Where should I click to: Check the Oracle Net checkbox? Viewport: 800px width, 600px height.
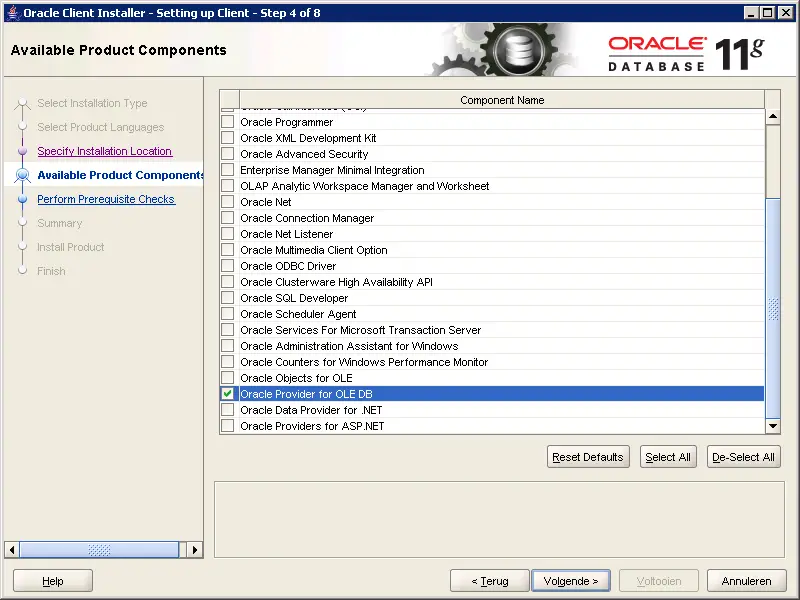click(x=228, y=202)
